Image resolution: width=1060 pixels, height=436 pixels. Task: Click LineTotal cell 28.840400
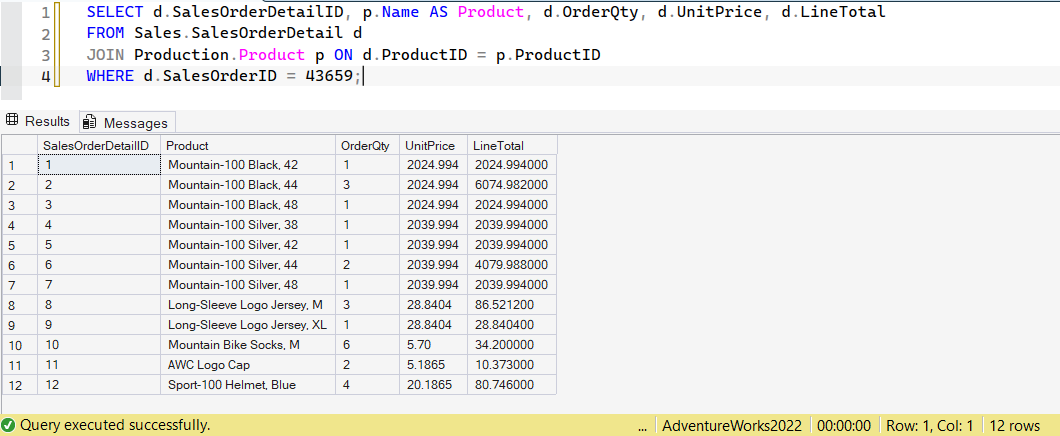pyautogui.click(x=512, y=325)
